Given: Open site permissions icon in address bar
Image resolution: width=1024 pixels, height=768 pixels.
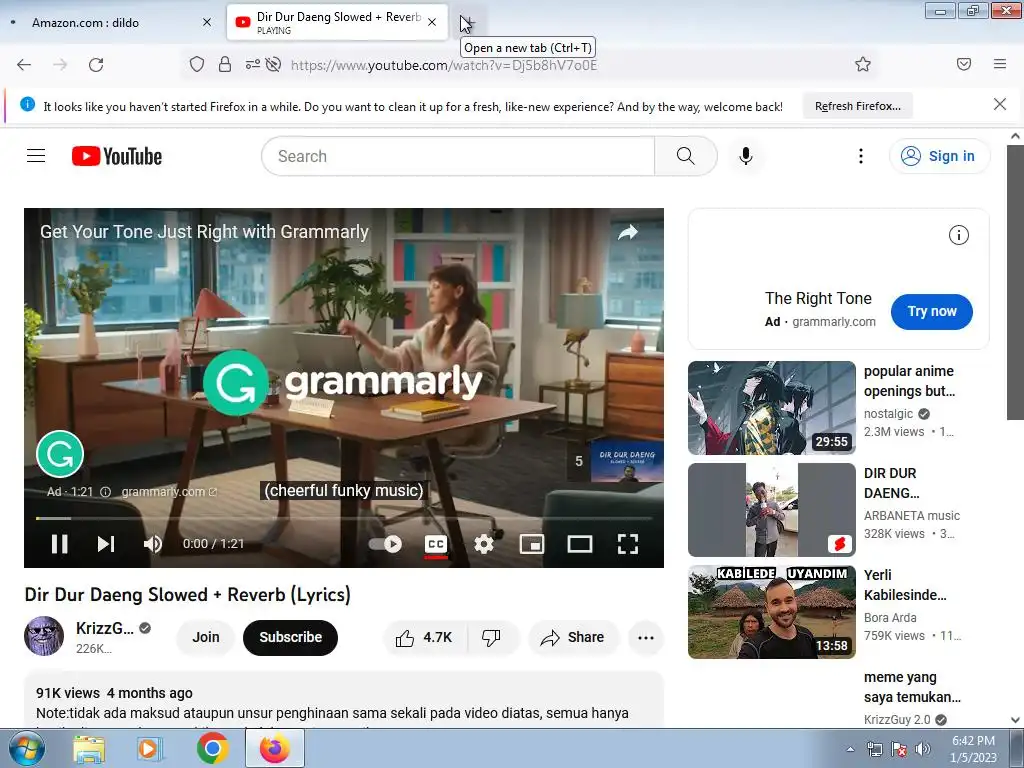Looking at the screenshot, I should 252,64.
